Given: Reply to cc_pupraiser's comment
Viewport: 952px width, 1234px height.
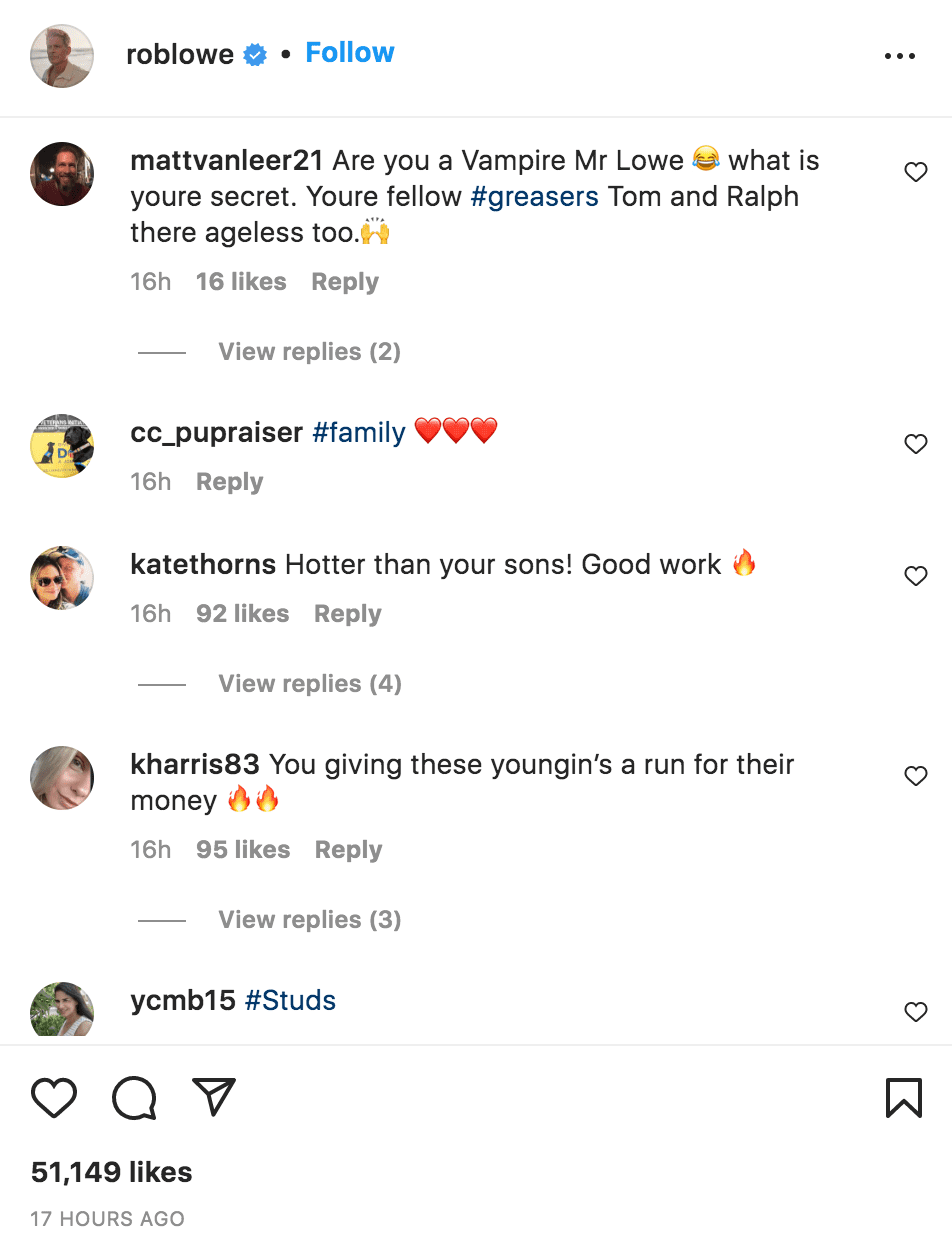Looking at the screenshot, I should click(229, 482).
